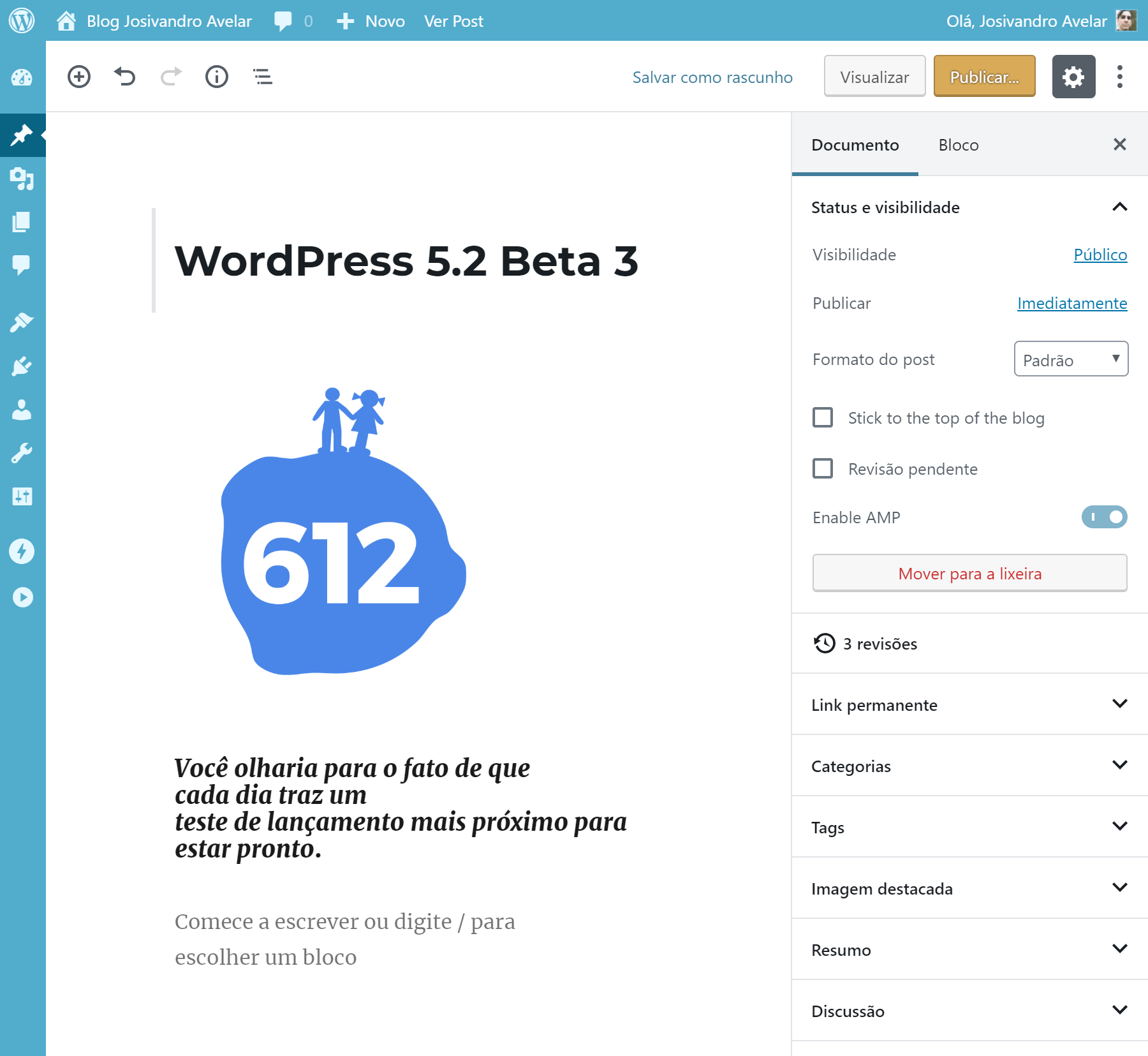The height and width of the screenshot is (1056, 1148).
Task: Open the three-dot more options menu
Action: tap(1120, 77)
